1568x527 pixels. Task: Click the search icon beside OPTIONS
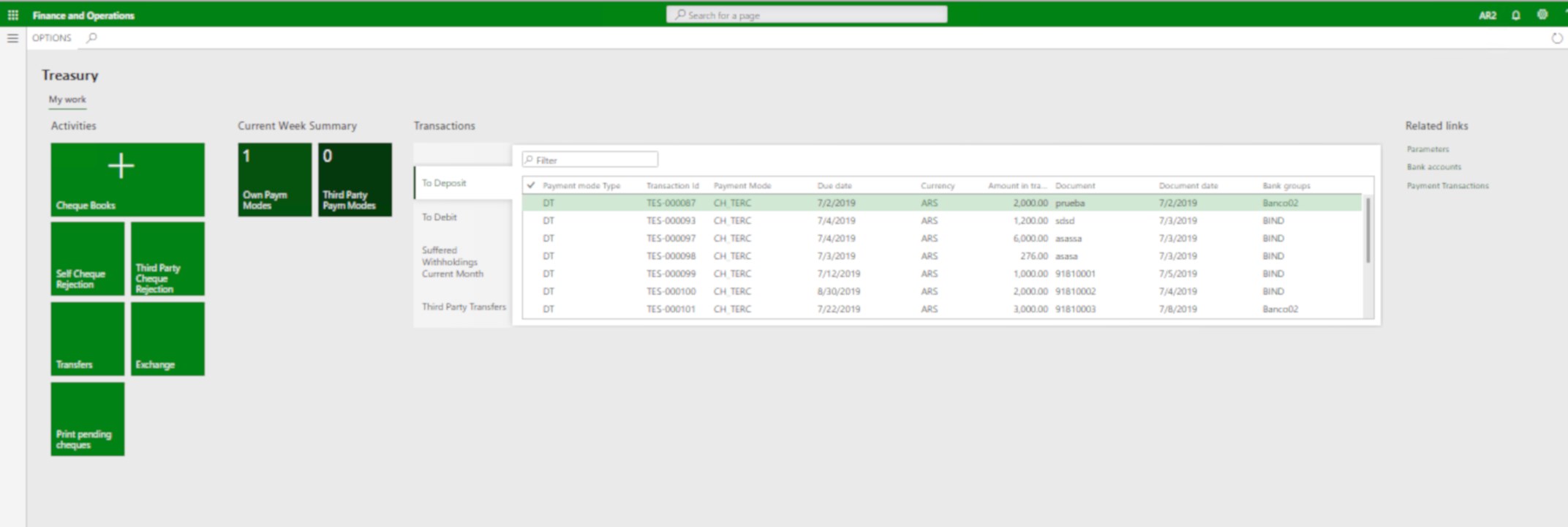[x=91, y=38]
